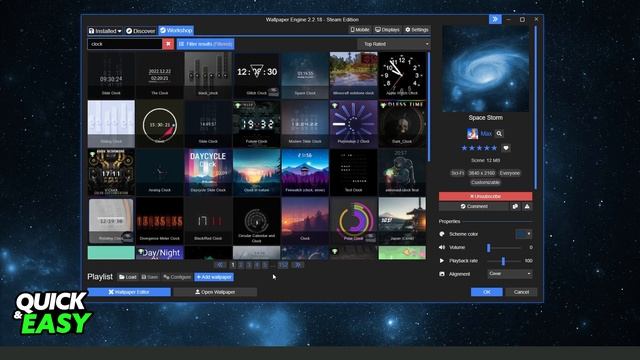Click the trophy badge on Day/Night thumbnail
This screenshot has width=640, height=360.
141,251
